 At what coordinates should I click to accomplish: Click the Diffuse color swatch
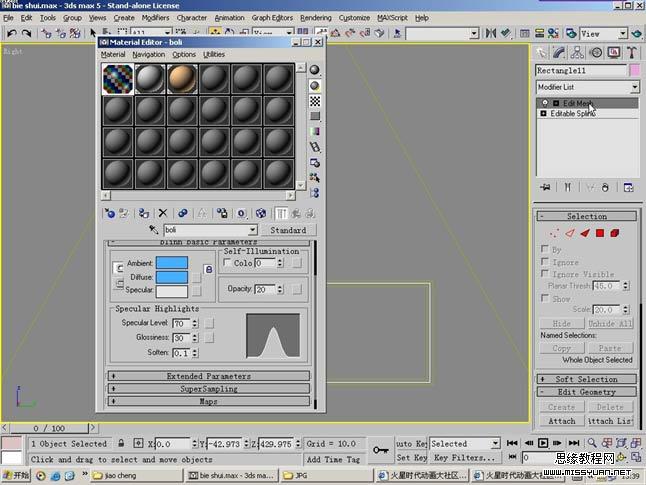tap(172, 277)
